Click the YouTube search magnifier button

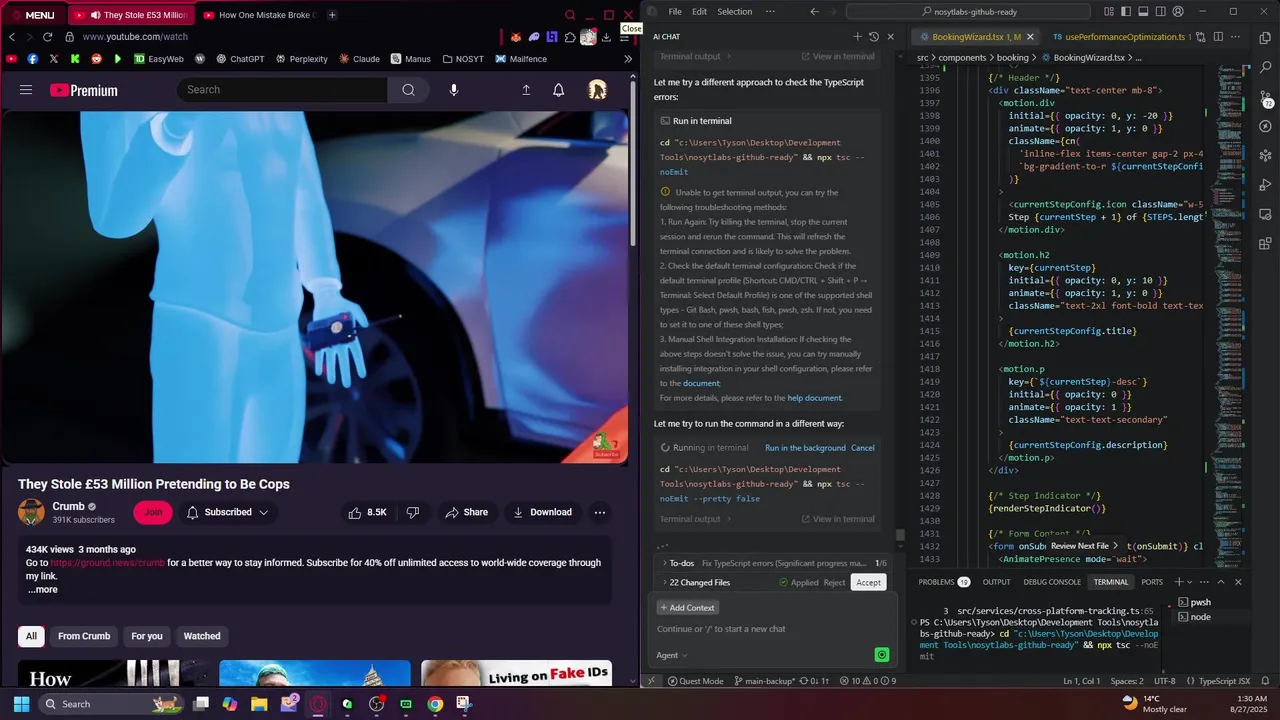[408, 90]
